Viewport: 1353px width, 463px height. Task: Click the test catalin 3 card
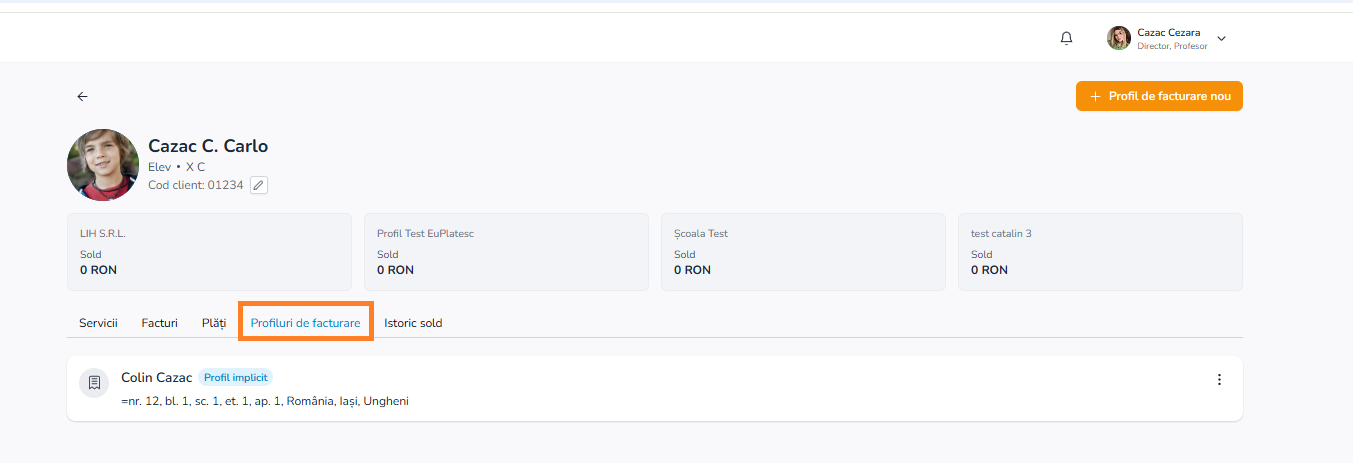1100,252
